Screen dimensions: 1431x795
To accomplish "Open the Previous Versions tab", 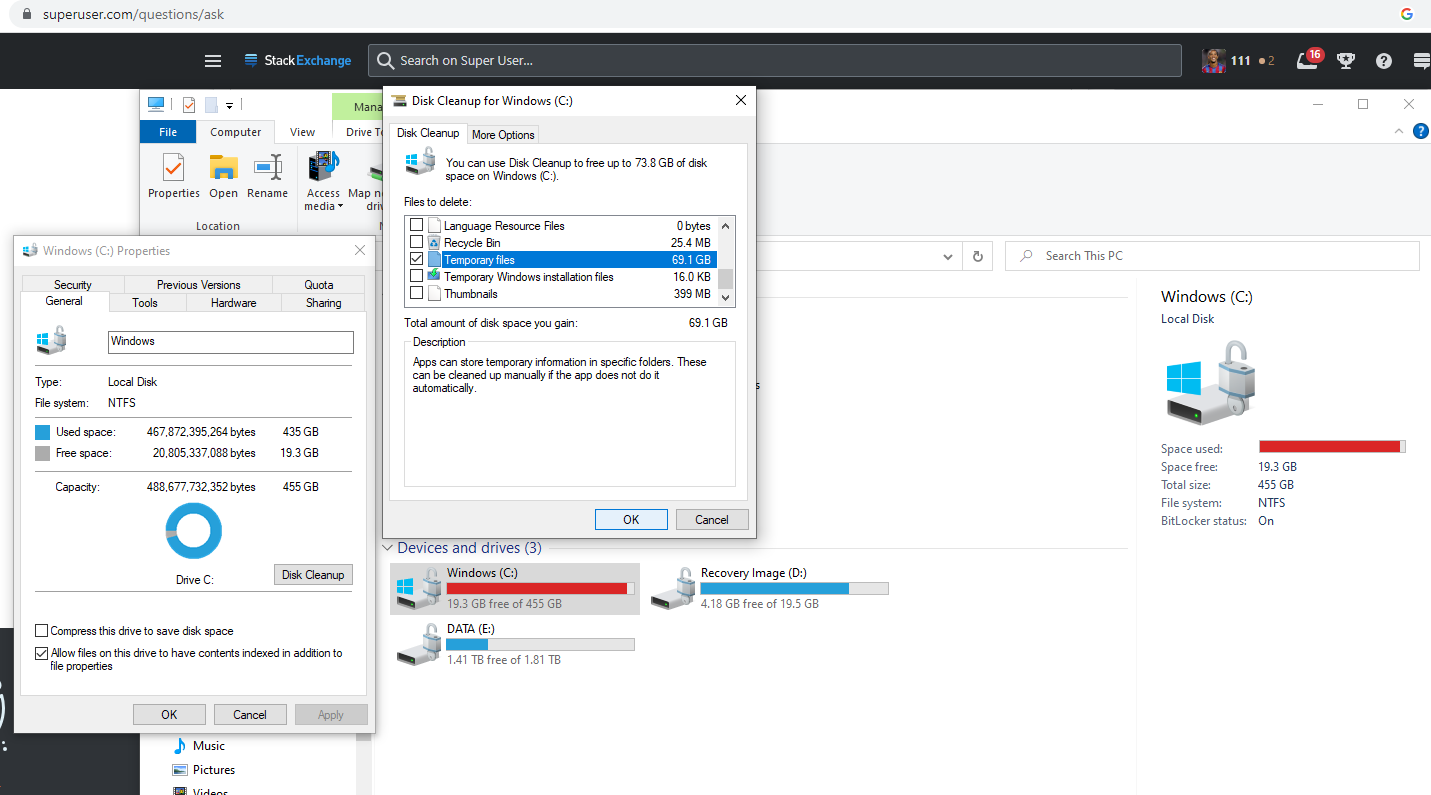I will pos(199,285).
